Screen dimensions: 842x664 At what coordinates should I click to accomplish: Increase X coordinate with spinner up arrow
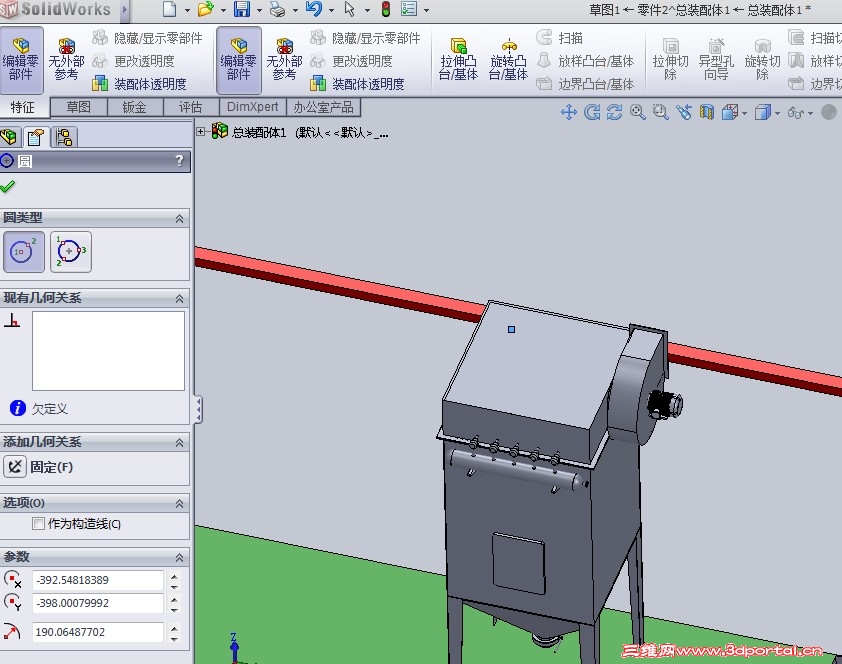click(174, 576)
